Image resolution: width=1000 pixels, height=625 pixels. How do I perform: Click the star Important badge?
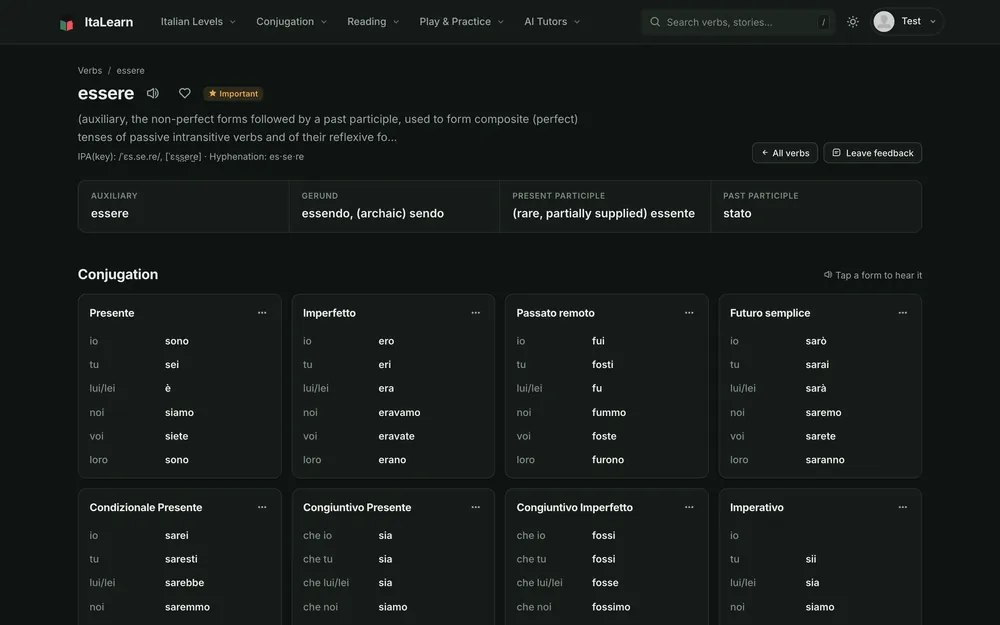(x=233, y=94)
